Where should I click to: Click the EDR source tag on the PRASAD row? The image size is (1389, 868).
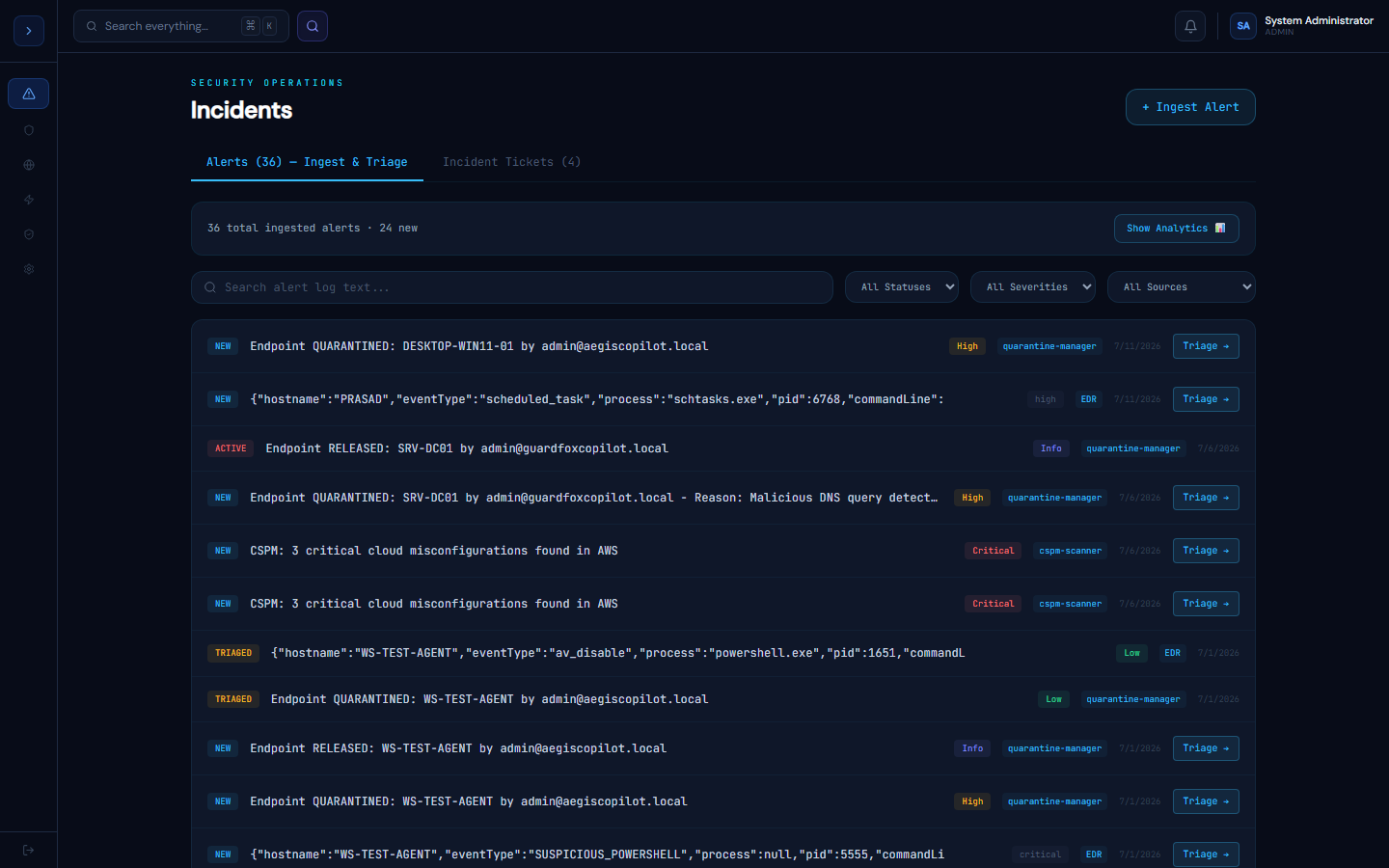pos(1089,399)
